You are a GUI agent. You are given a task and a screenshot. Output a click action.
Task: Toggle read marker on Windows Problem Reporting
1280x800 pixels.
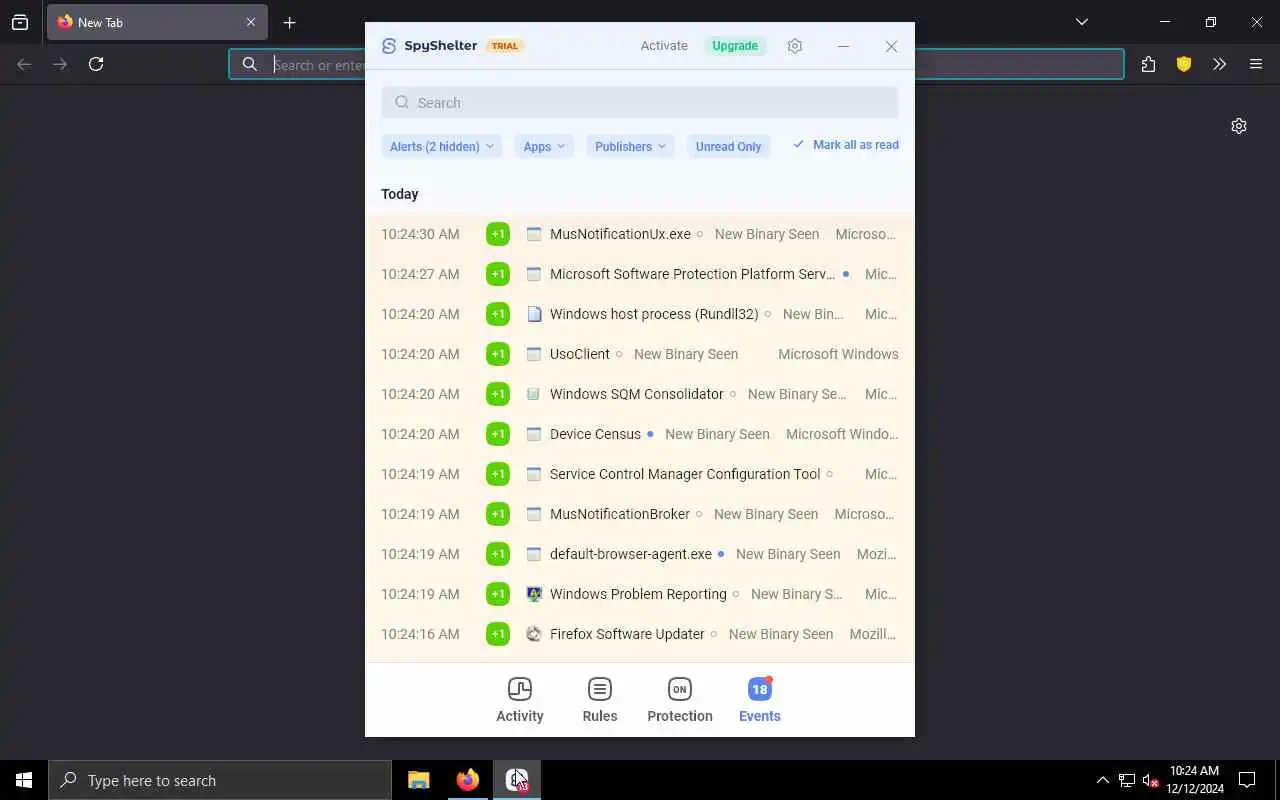coord(736,594)
